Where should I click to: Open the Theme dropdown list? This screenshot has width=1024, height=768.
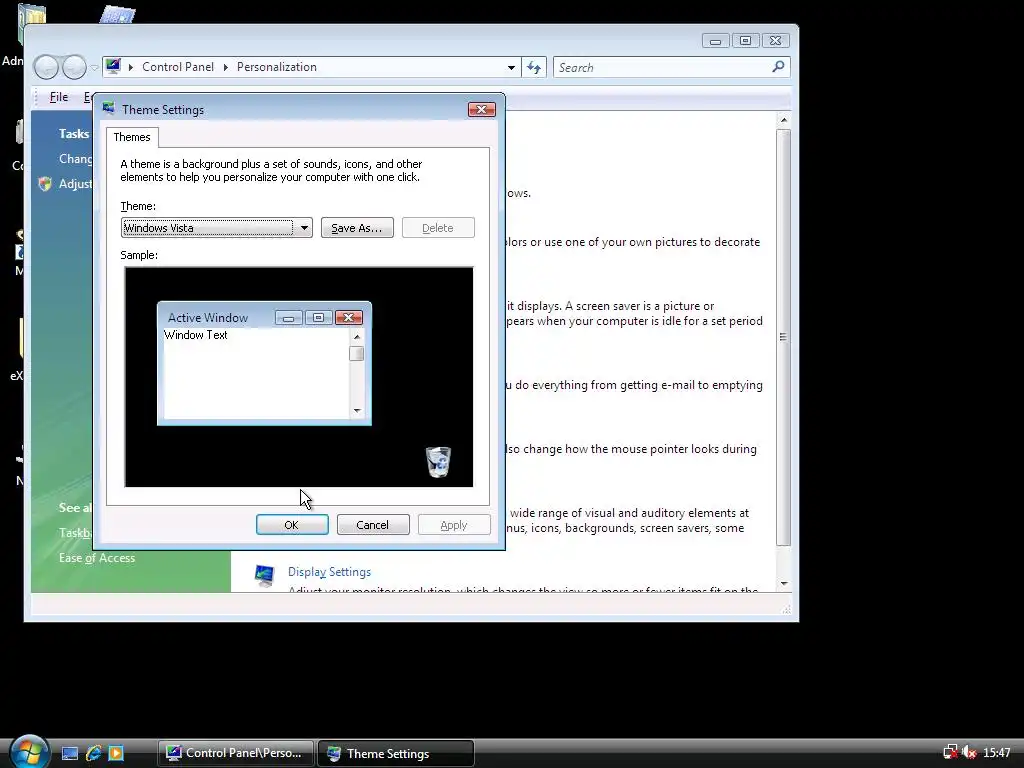pyautogui.click(x=217, y=228)
